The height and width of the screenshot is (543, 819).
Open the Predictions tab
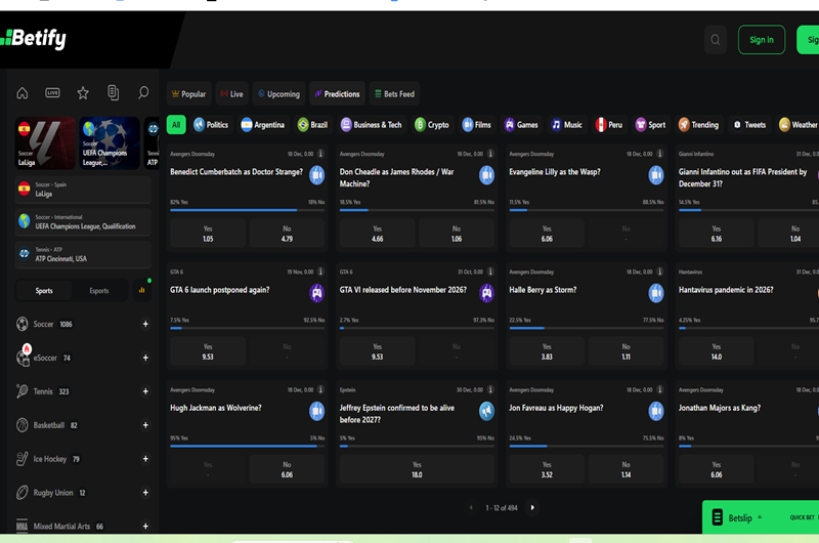(337, 94)
